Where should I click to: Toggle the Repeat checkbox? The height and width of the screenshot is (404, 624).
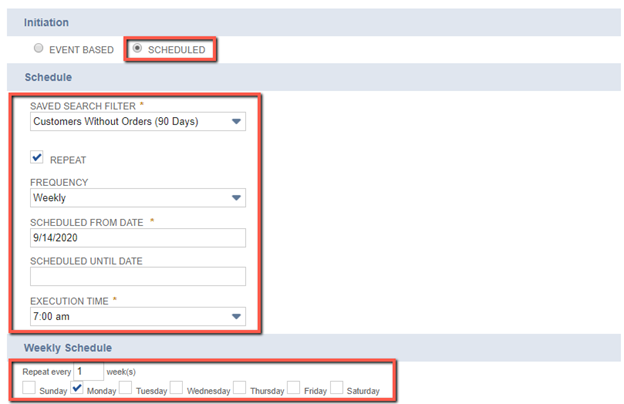pos(38,158)
